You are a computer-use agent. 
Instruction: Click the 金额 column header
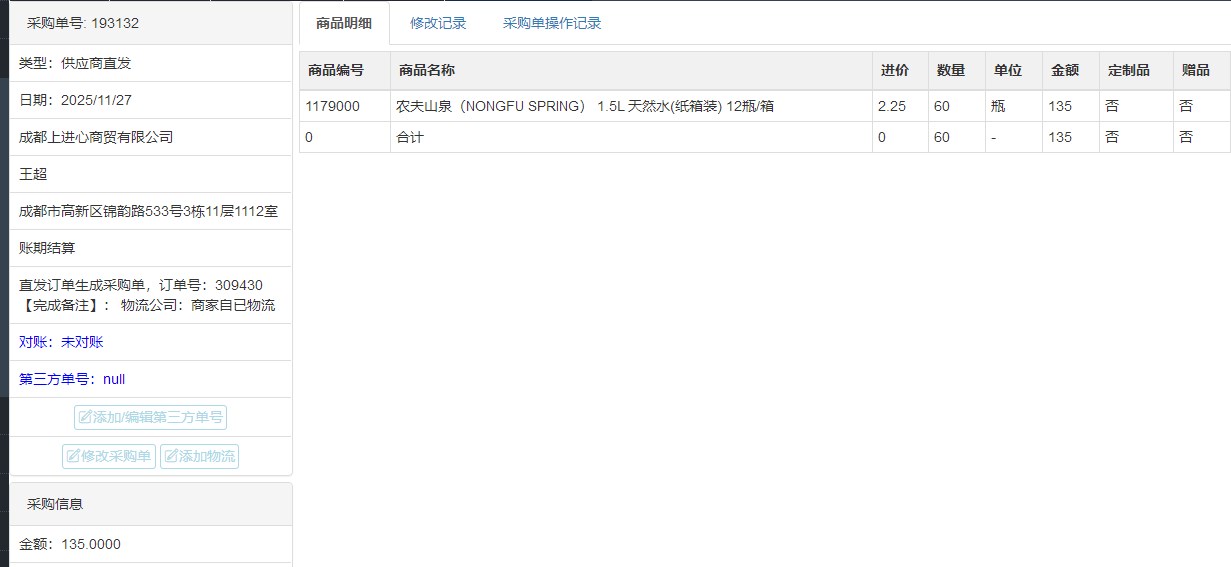(1065, 71)
